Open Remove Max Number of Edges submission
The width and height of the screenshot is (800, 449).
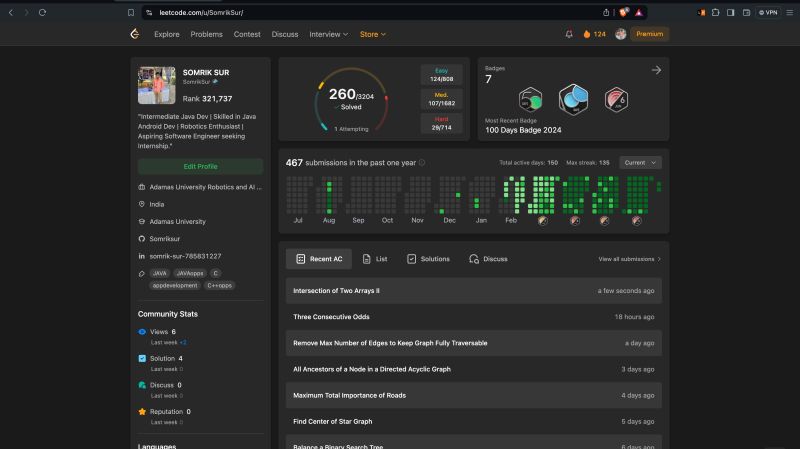473,343
